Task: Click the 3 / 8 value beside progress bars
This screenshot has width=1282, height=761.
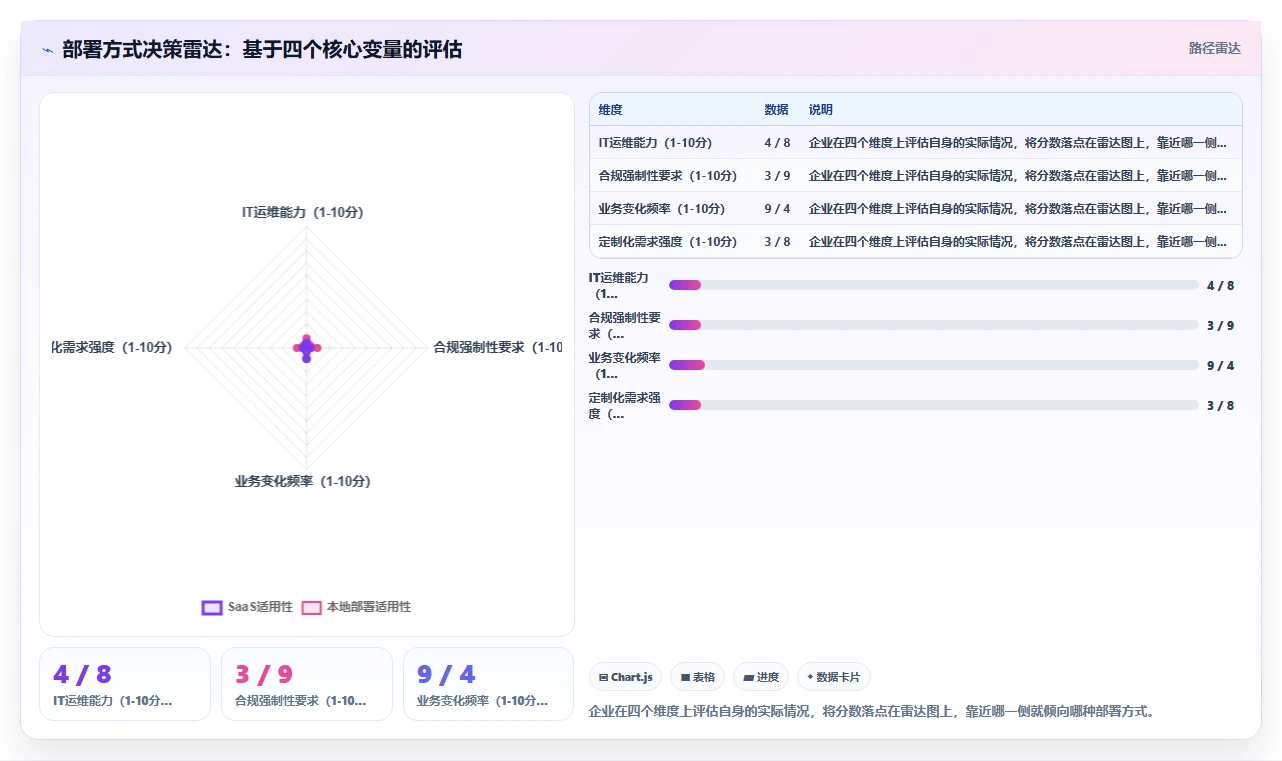Action: 1220,405
